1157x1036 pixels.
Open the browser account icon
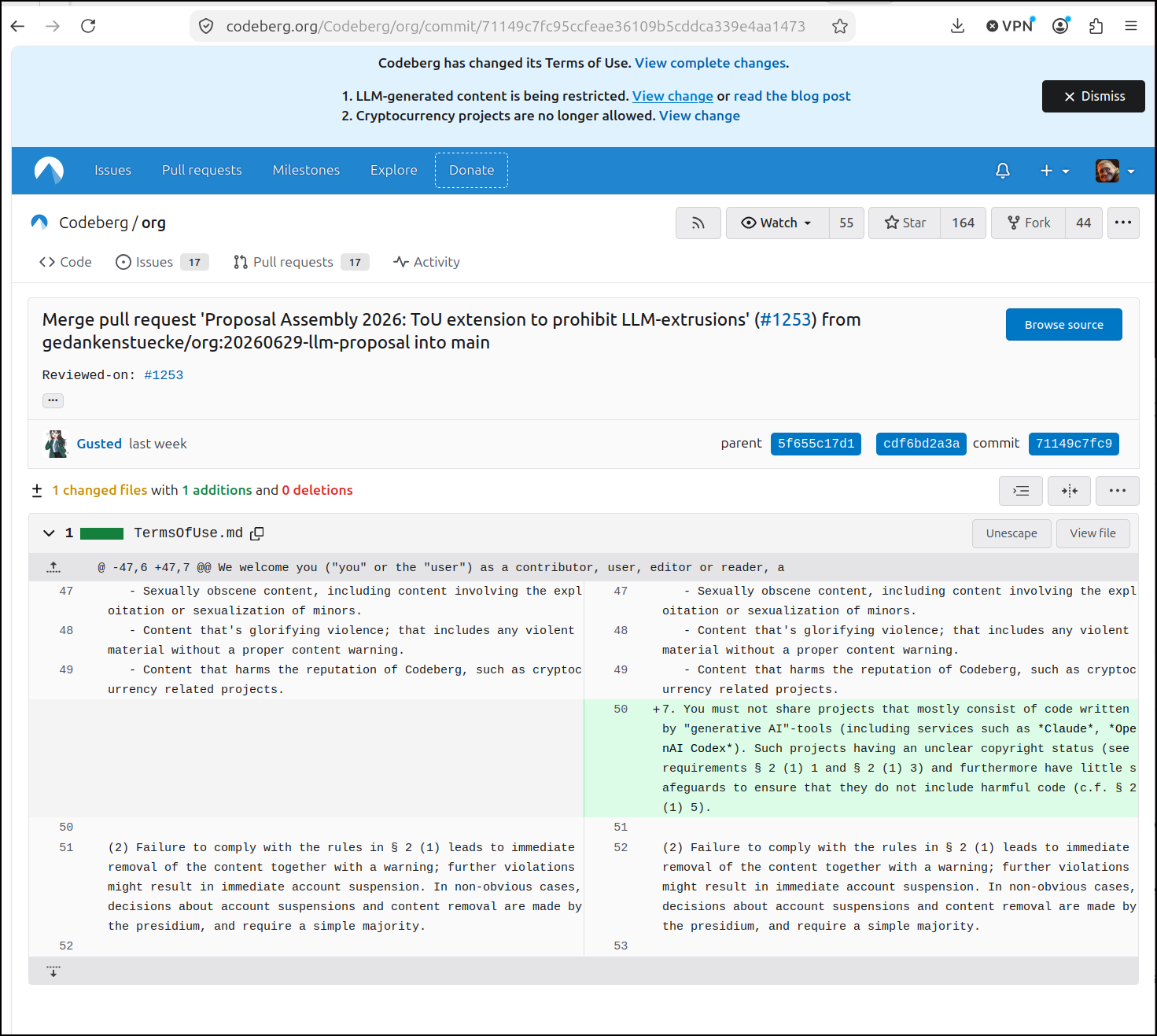point(1061,26)
